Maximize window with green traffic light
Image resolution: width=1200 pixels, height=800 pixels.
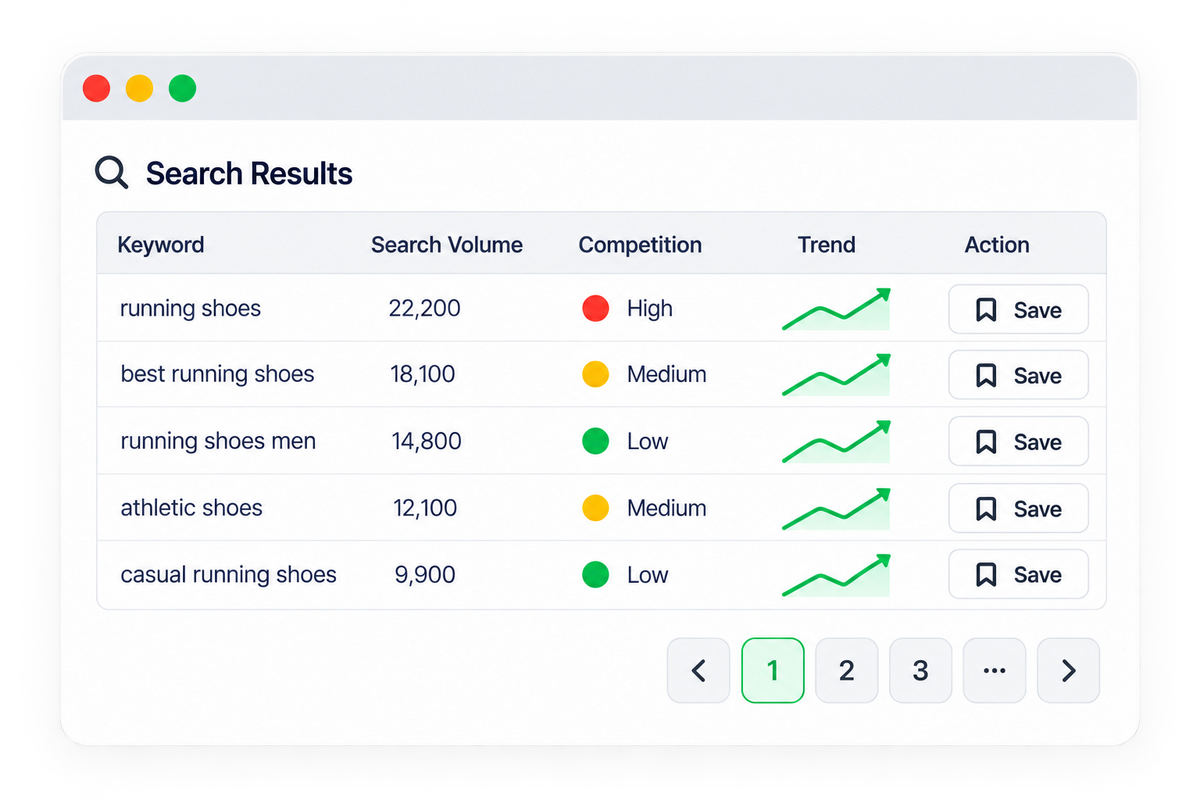coord(182,88)
